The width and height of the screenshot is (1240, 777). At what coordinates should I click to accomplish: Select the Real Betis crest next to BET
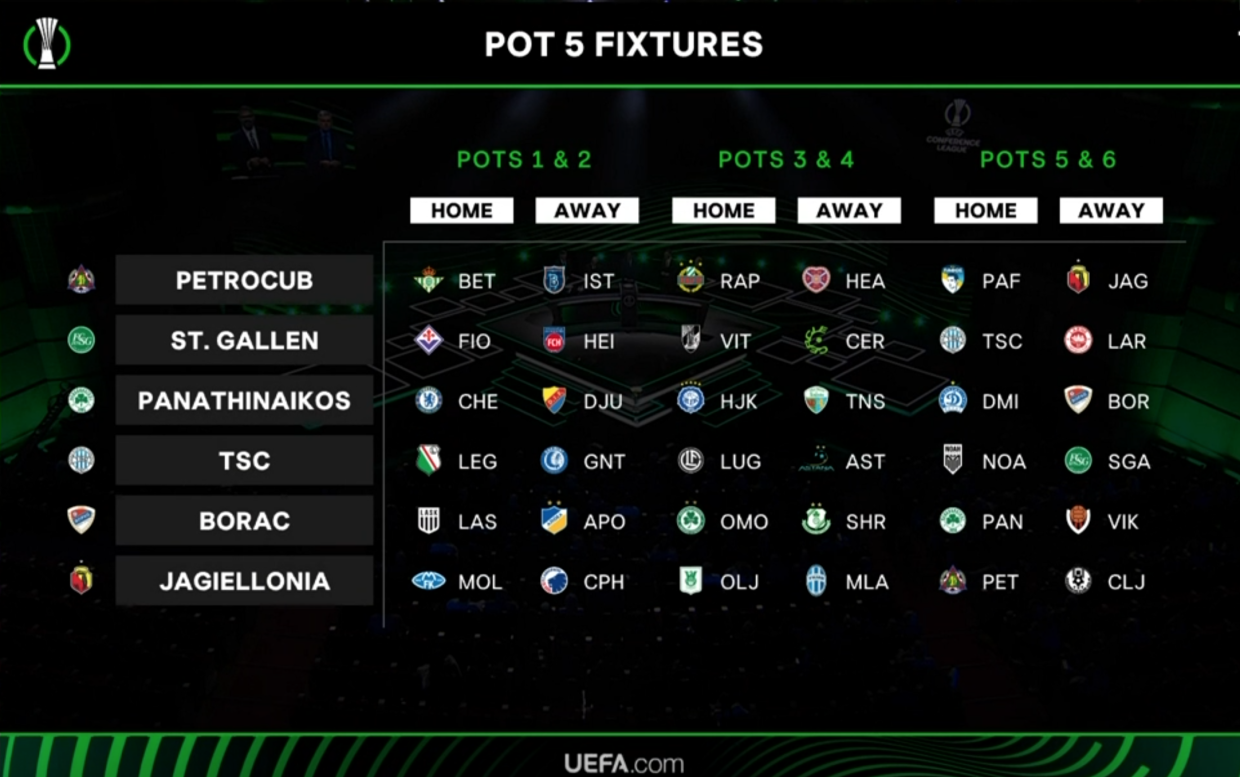coord(429,281)
